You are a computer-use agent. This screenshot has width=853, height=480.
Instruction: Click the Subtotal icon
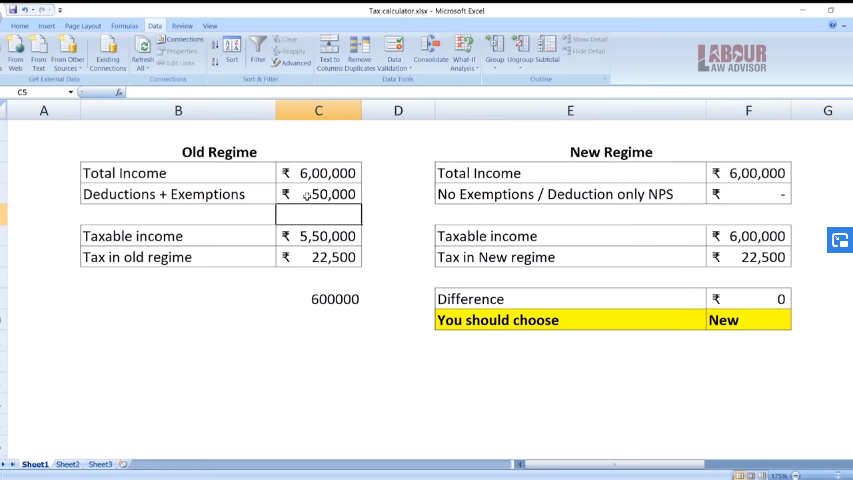547,48
